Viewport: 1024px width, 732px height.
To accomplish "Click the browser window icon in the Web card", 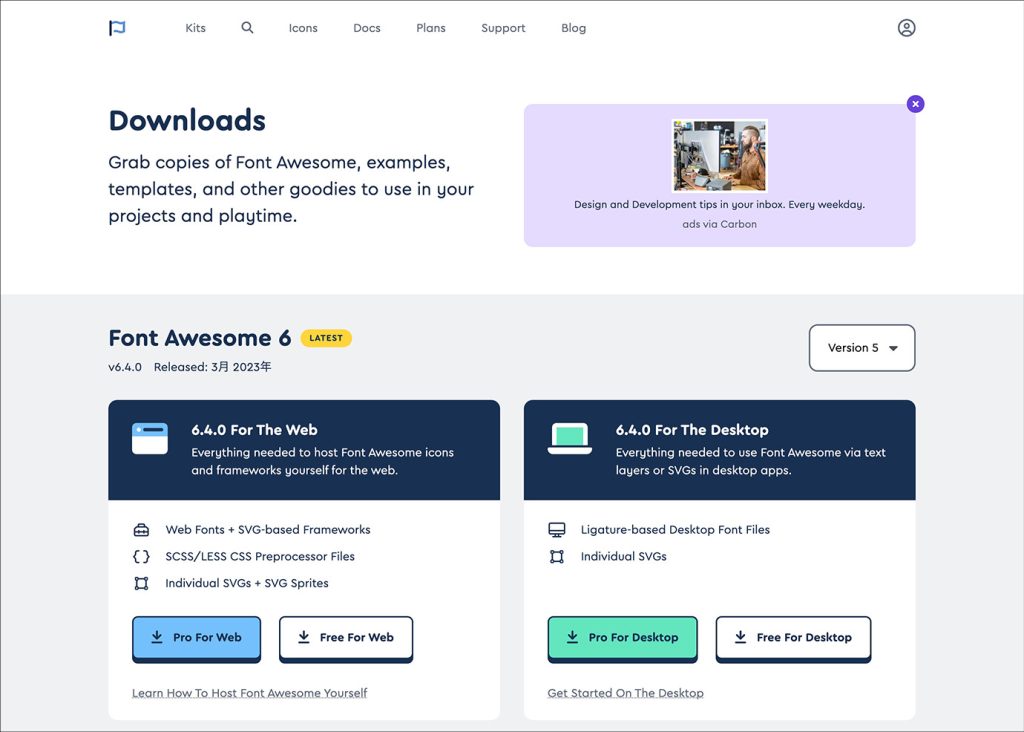I will click(150, 439).
